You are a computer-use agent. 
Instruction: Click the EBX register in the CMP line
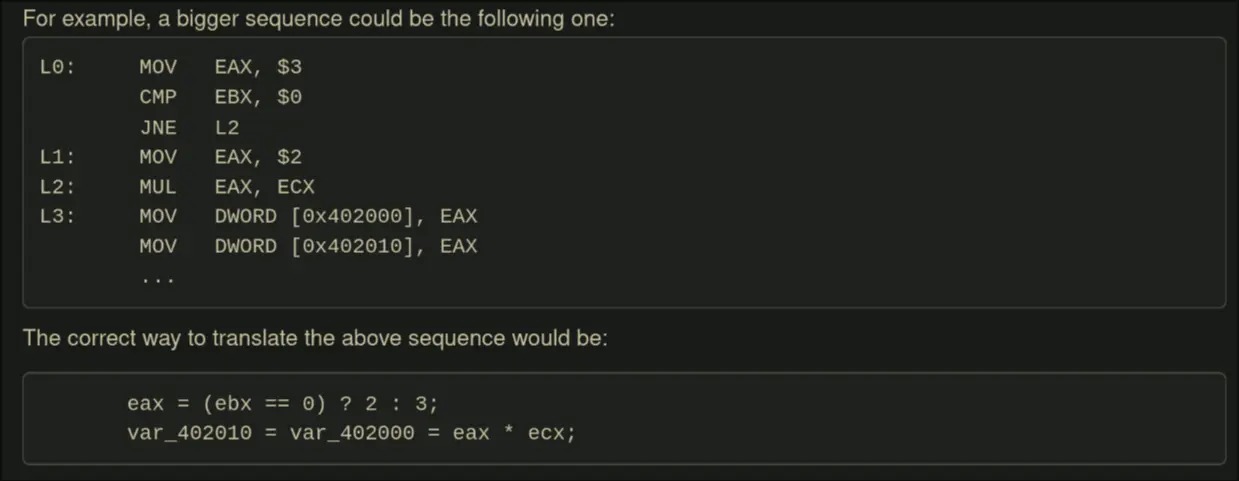coord(233,97)
